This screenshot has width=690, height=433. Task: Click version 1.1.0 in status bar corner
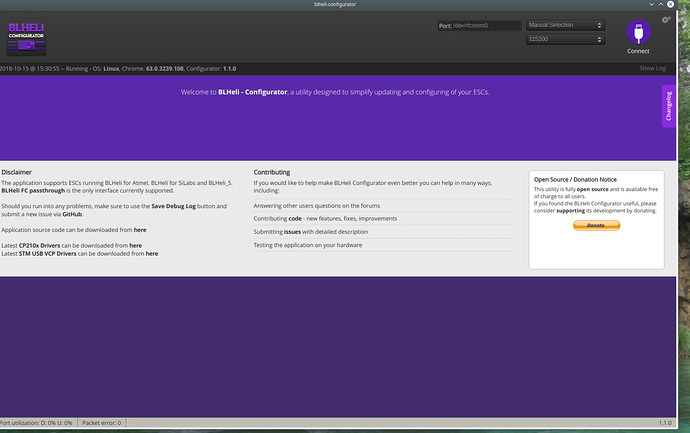(665, 423)
